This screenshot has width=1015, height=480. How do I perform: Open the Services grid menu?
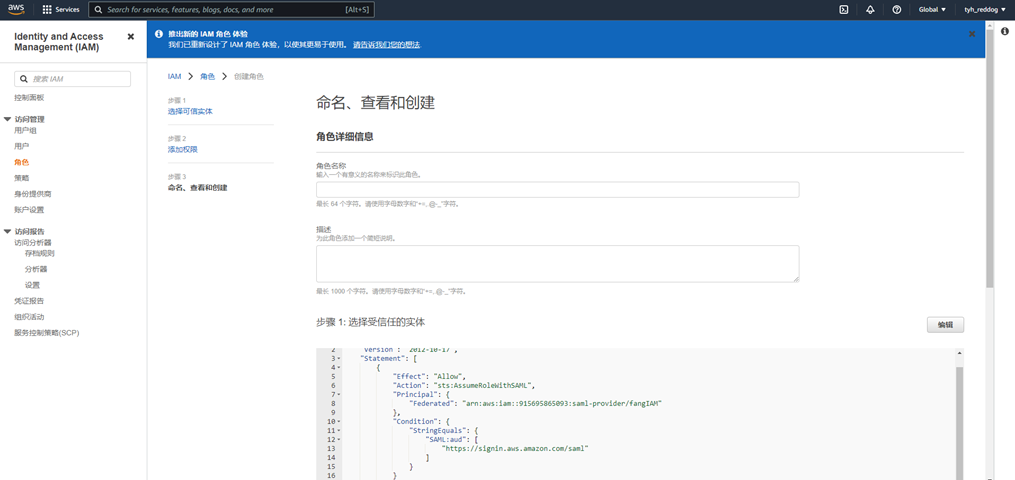61,10
